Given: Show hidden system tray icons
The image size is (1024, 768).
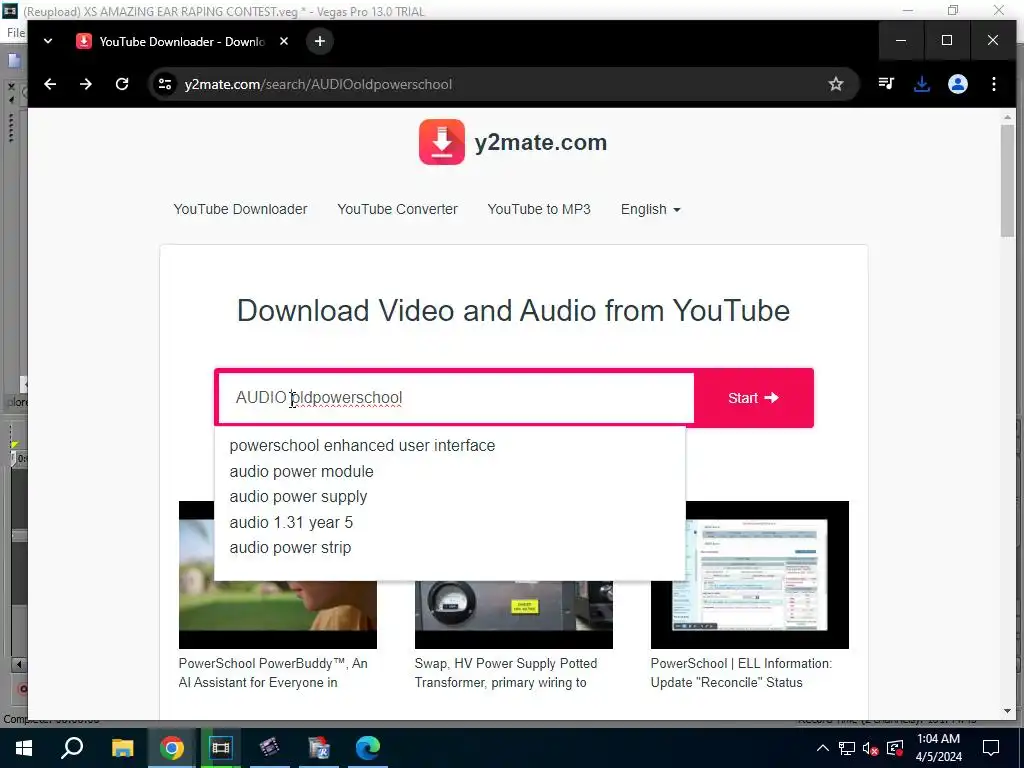Looking at the screenshot, I should [x=823, y=748].
